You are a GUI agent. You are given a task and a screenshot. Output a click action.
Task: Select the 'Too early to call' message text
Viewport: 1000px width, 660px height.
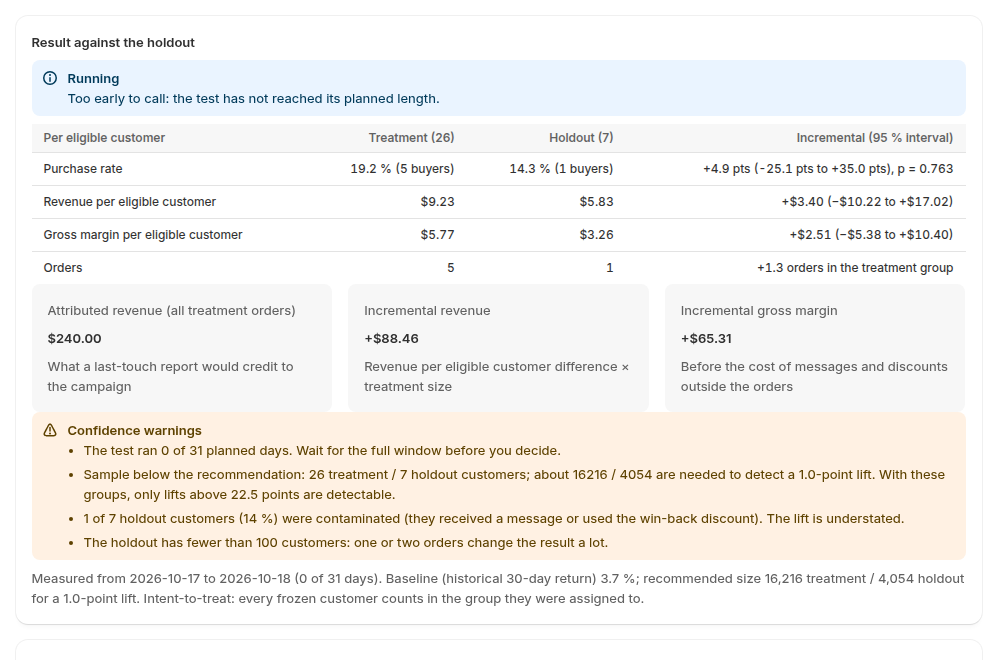253,99
